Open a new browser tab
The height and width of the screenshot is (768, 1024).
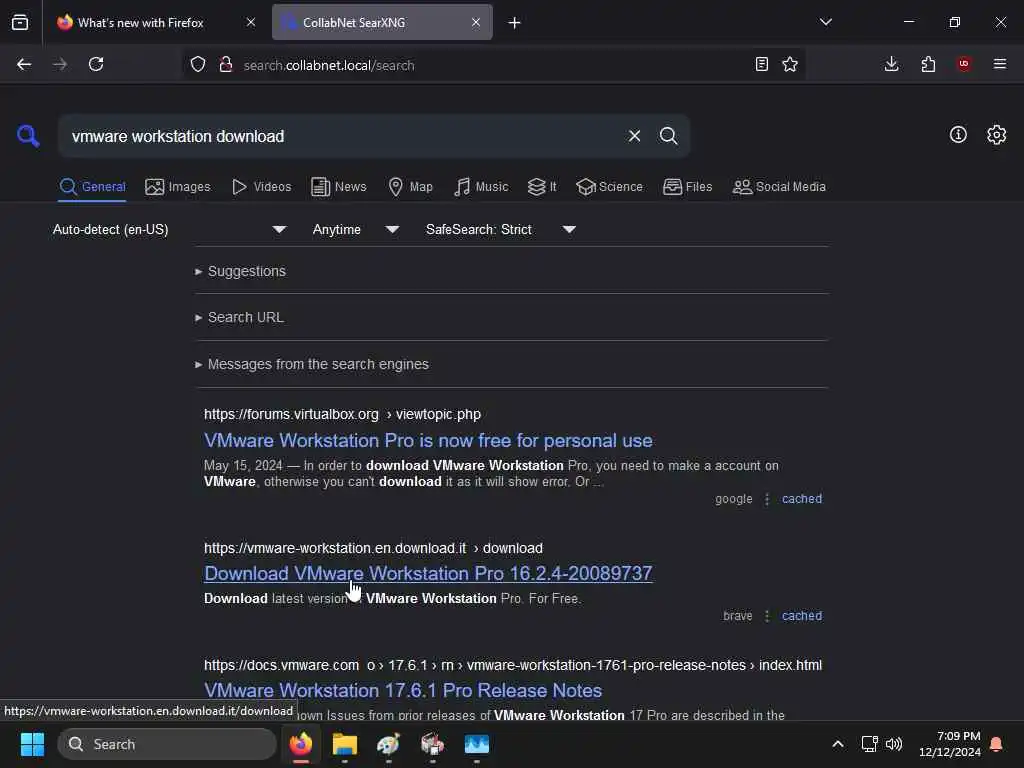(515, 23)
